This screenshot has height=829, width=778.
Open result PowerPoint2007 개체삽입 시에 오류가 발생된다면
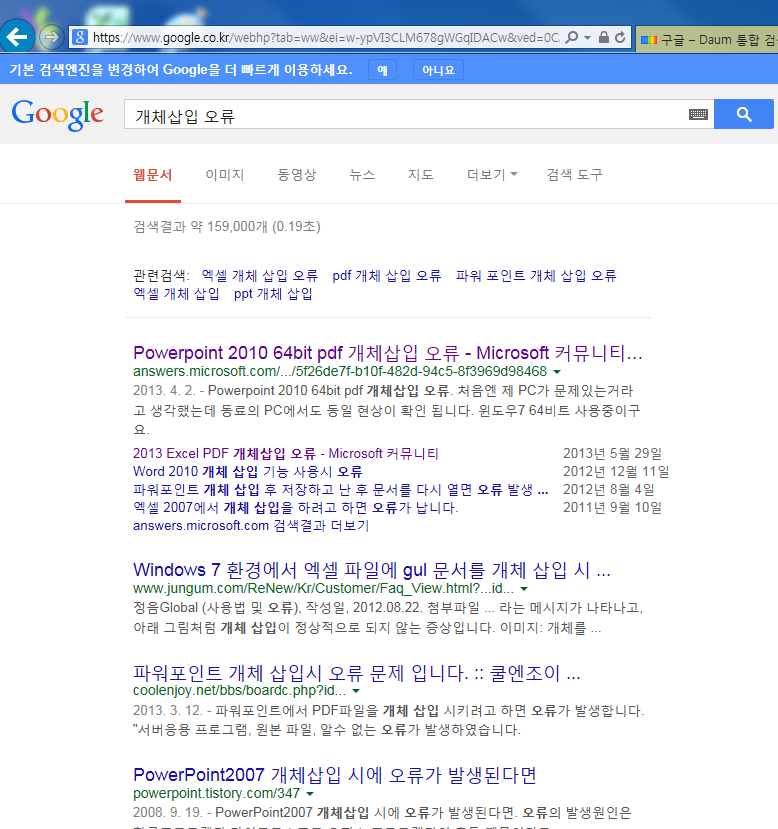click(335, 775)
